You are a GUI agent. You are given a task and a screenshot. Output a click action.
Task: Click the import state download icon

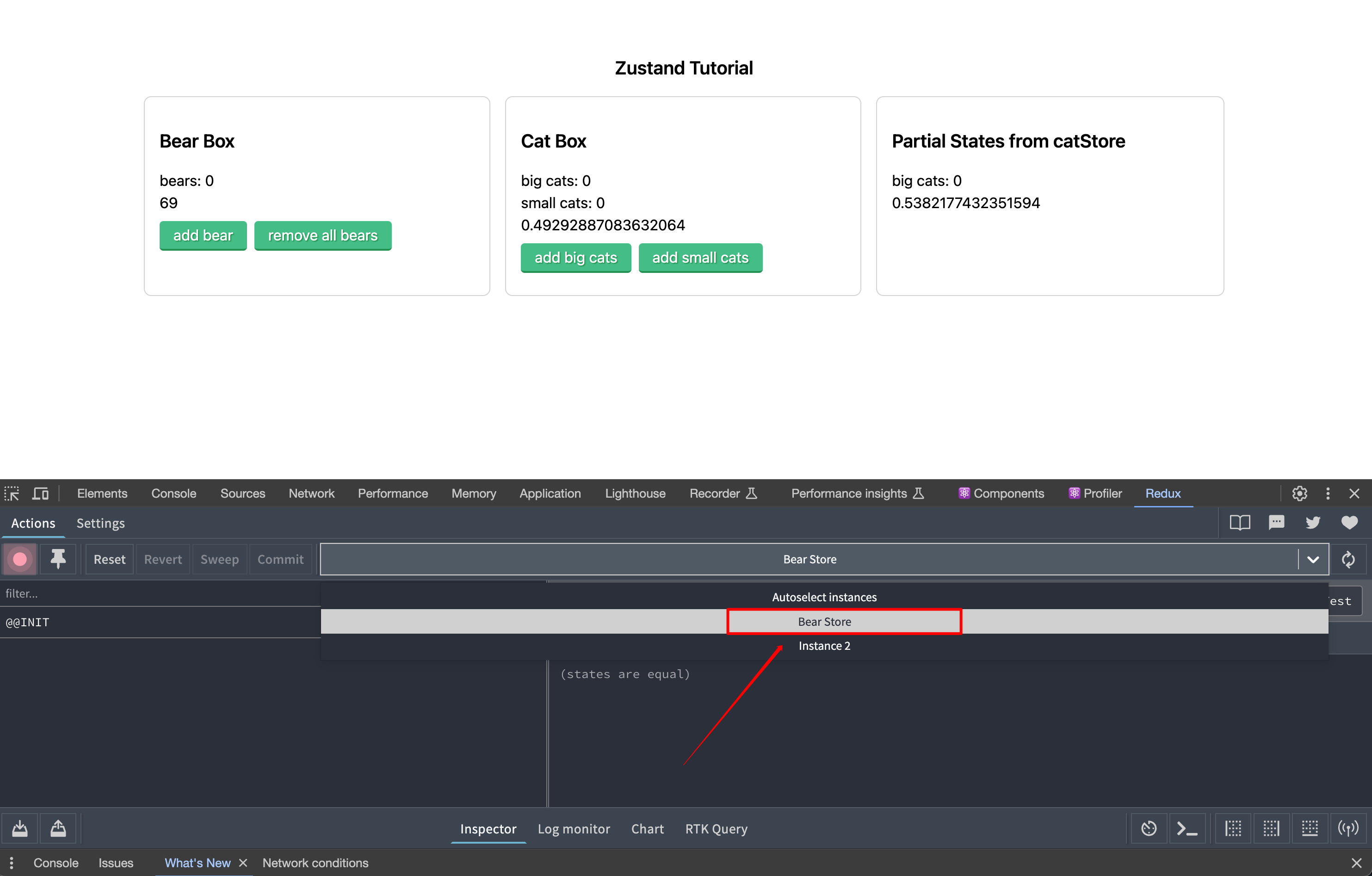[x=20, y=828]
